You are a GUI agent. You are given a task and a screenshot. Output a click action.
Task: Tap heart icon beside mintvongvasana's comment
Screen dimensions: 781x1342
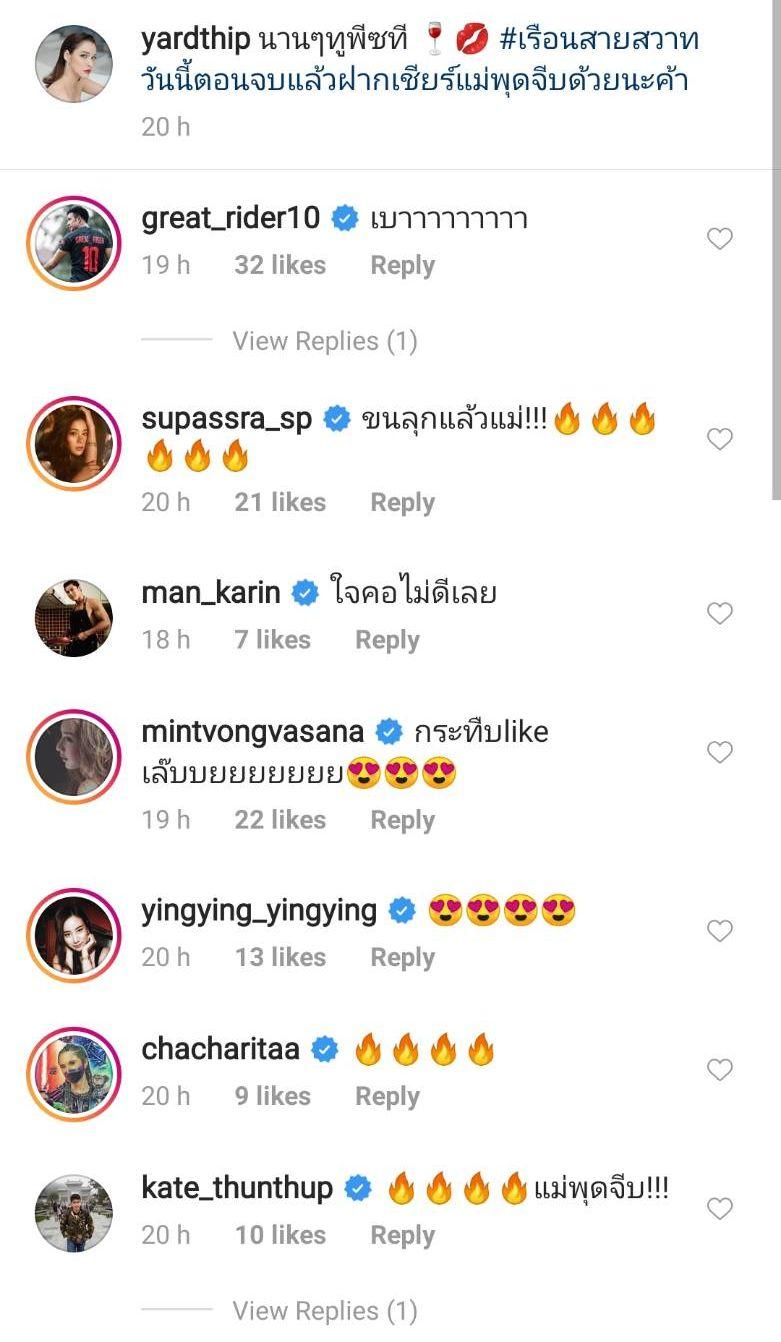tap(720, 752)
